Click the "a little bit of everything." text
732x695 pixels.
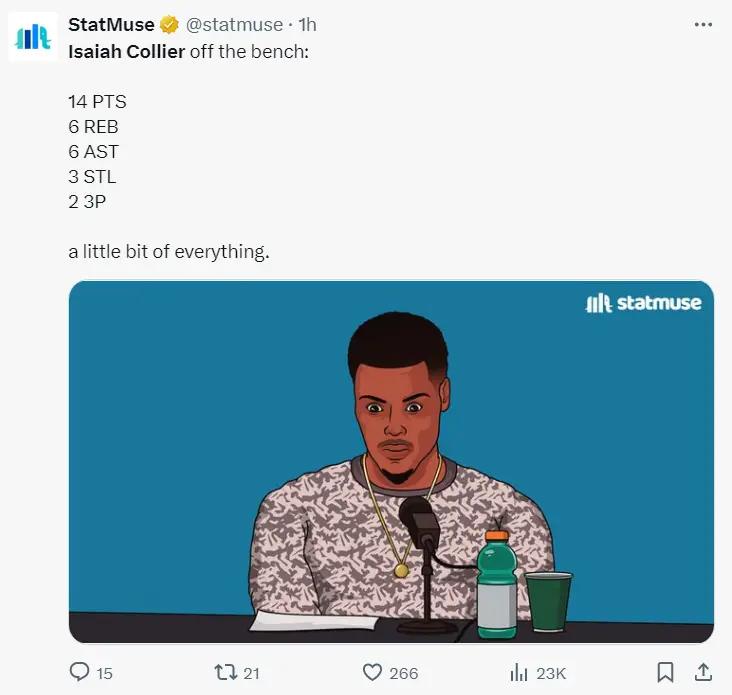169,251
